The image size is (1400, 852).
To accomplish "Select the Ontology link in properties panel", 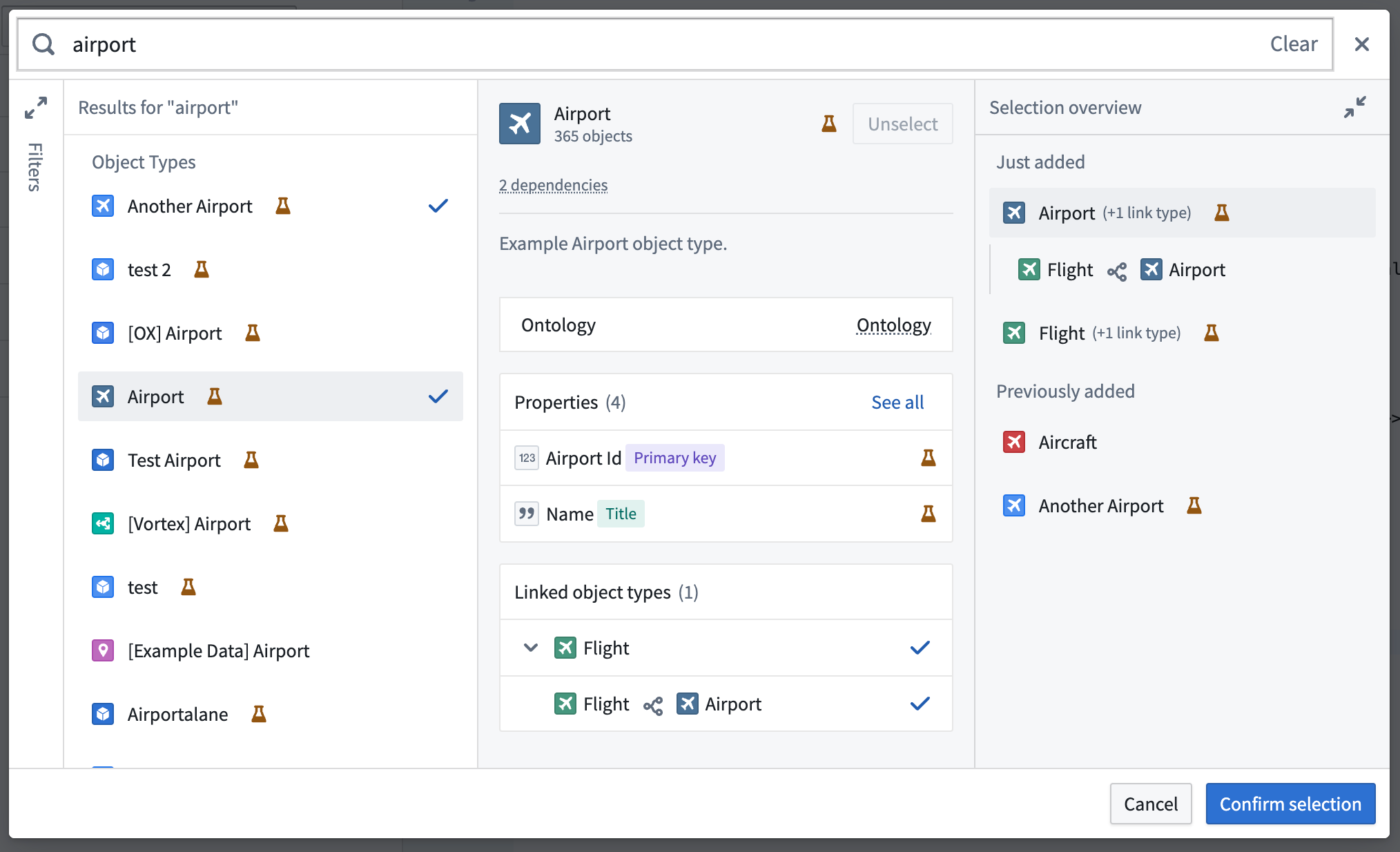I will tap(892, 325).
